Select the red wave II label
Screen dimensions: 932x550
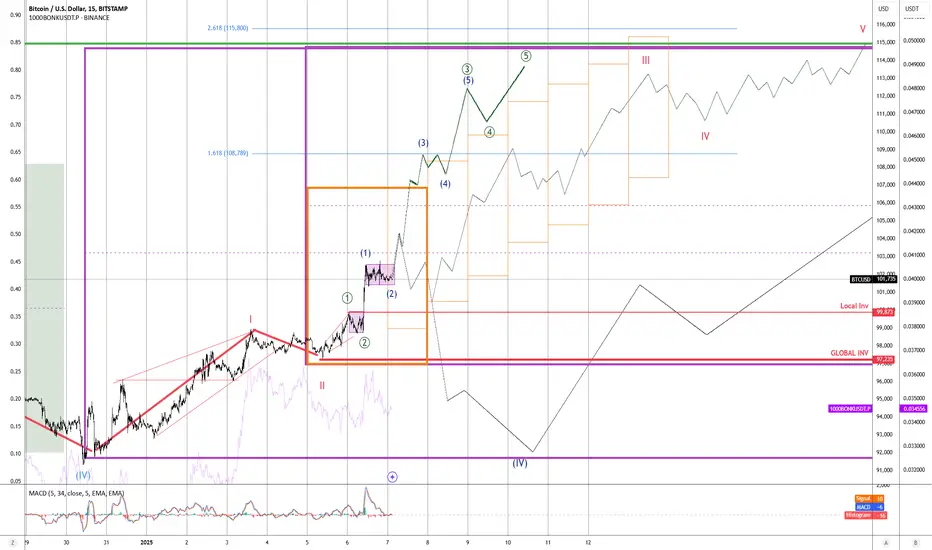click(x=322, y=385)
